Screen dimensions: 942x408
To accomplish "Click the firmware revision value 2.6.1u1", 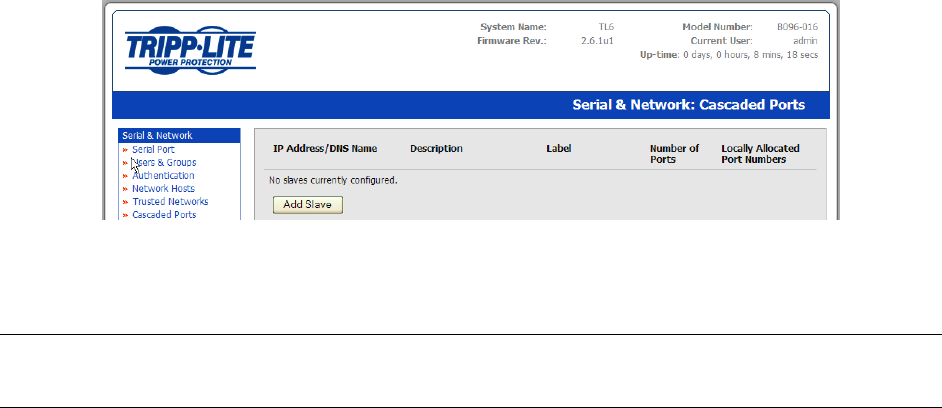I will click(x=597, y=41).
